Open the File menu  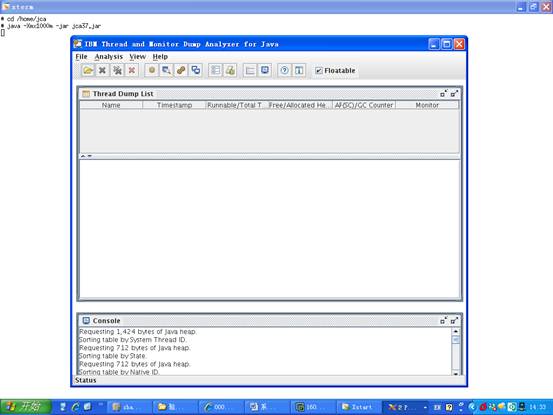coord(81,56)
